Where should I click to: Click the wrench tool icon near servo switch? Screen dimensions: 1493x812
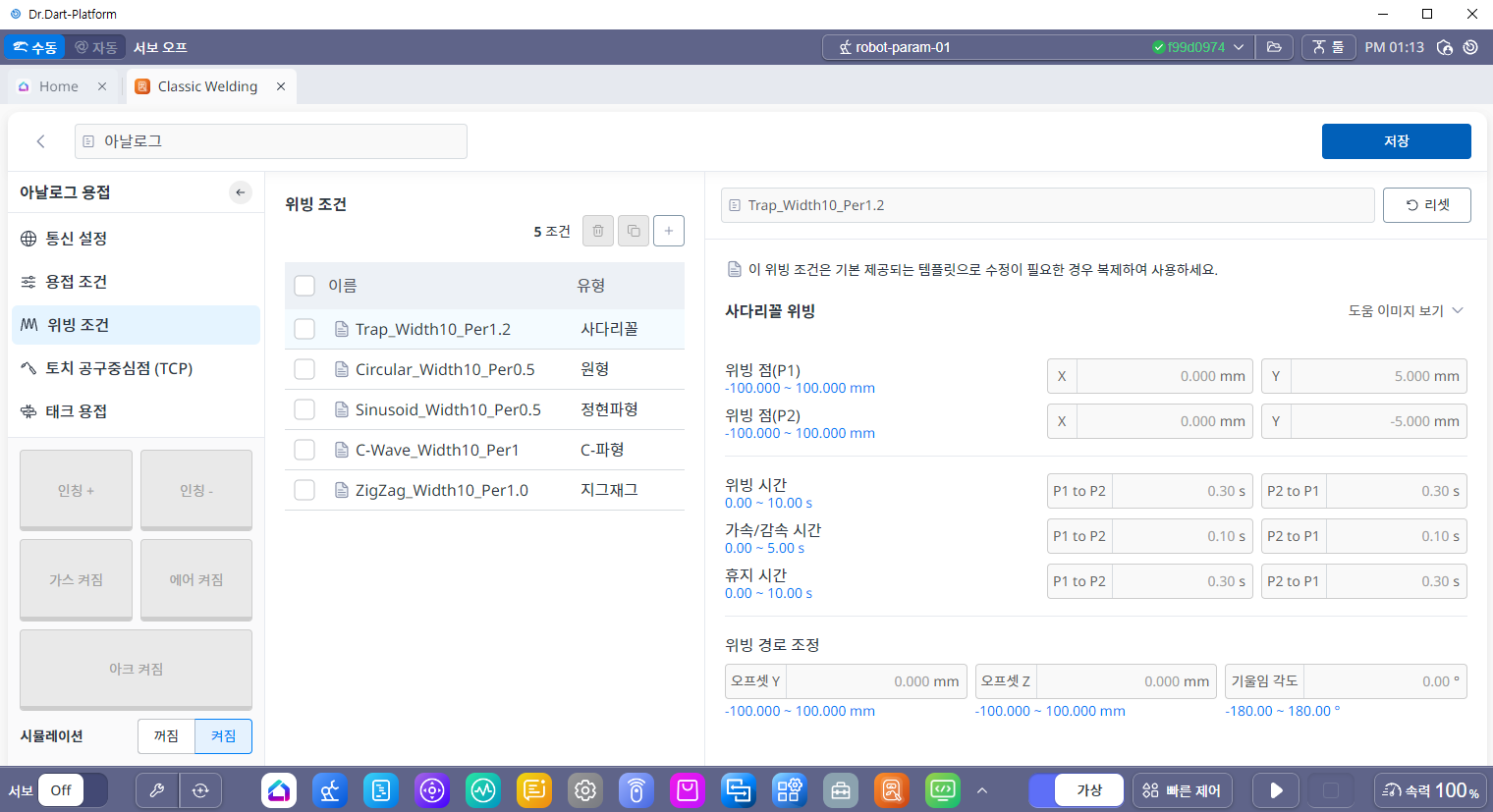[x=156, y=790]
